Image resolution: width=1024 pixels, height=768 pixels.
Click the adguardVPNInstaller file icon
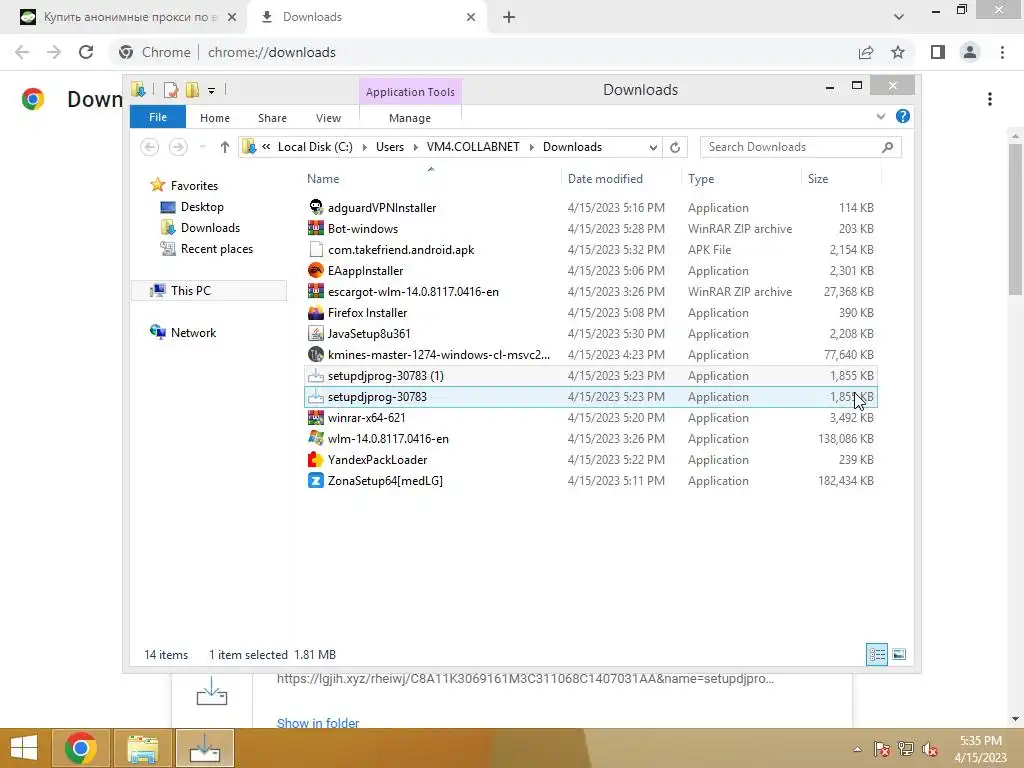(x=316, y=208)
